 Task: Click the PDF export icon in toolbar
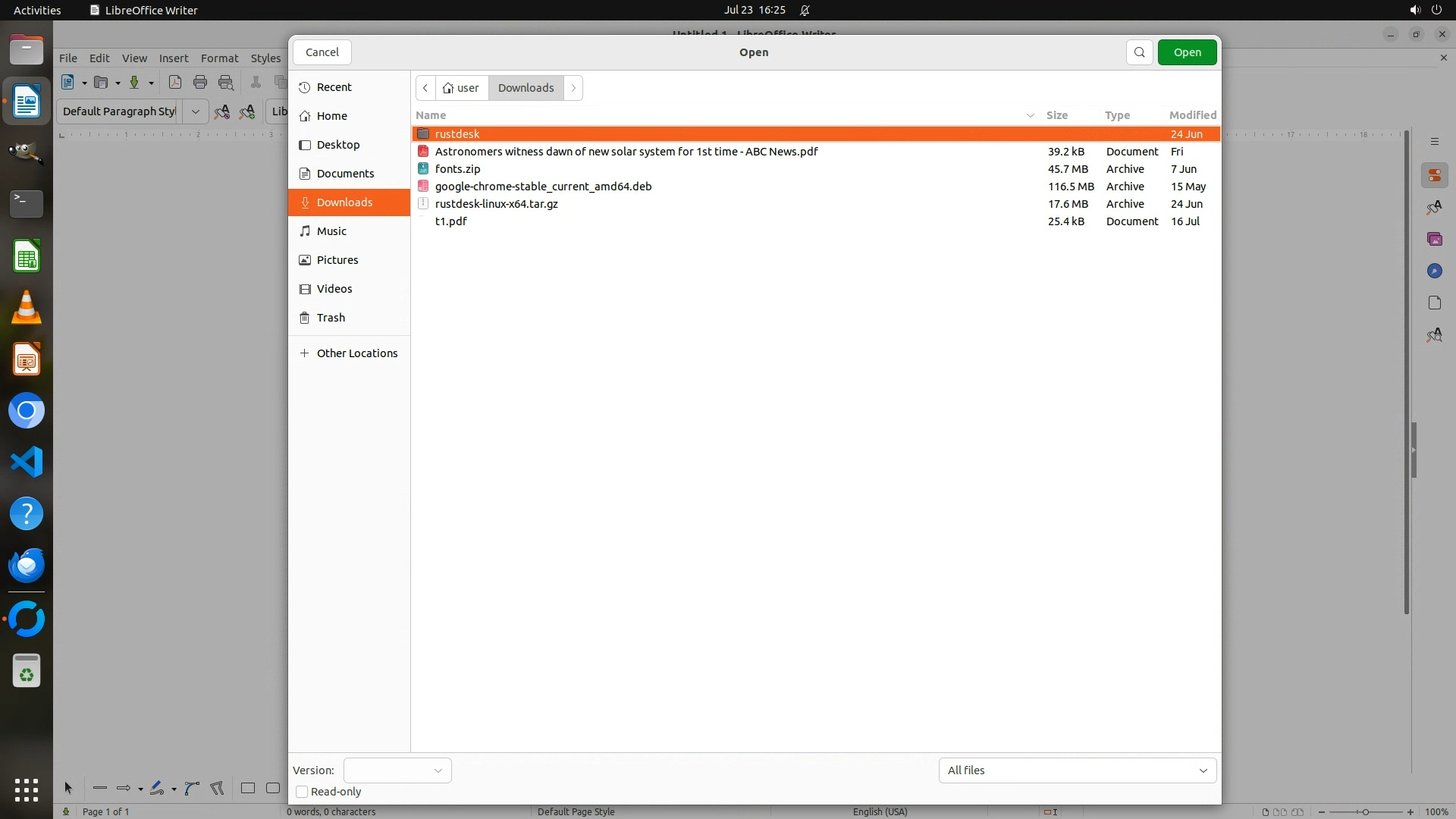(x=175, y=83)
